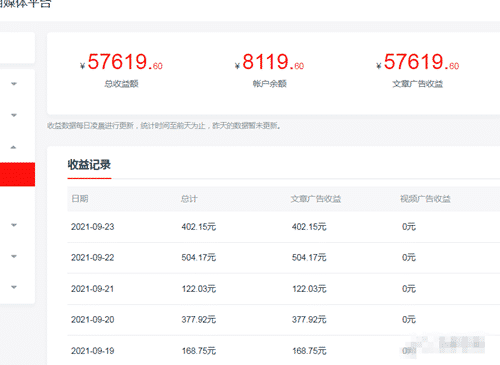The image size is (500, 365).
Task: Select the 2021-09-23 record row
Action: coord(283,227)
